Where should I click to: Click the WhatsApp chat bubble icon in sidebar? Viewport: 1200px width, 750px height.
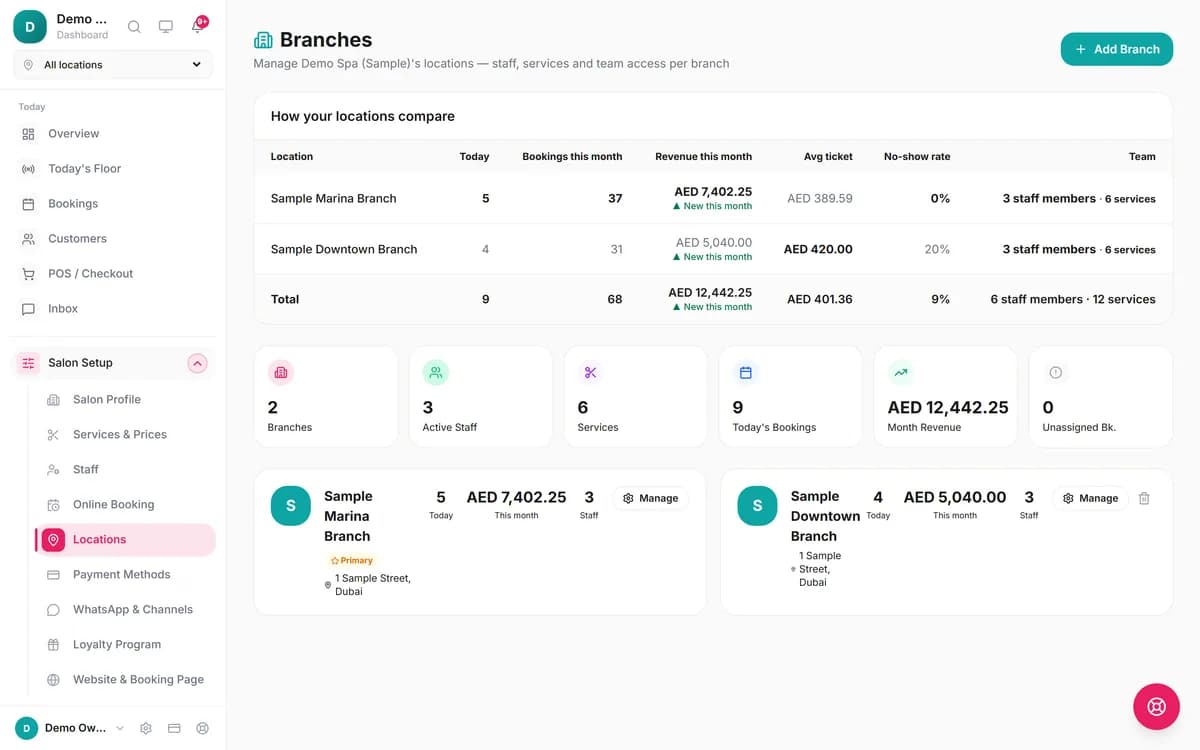coord(53,610)
